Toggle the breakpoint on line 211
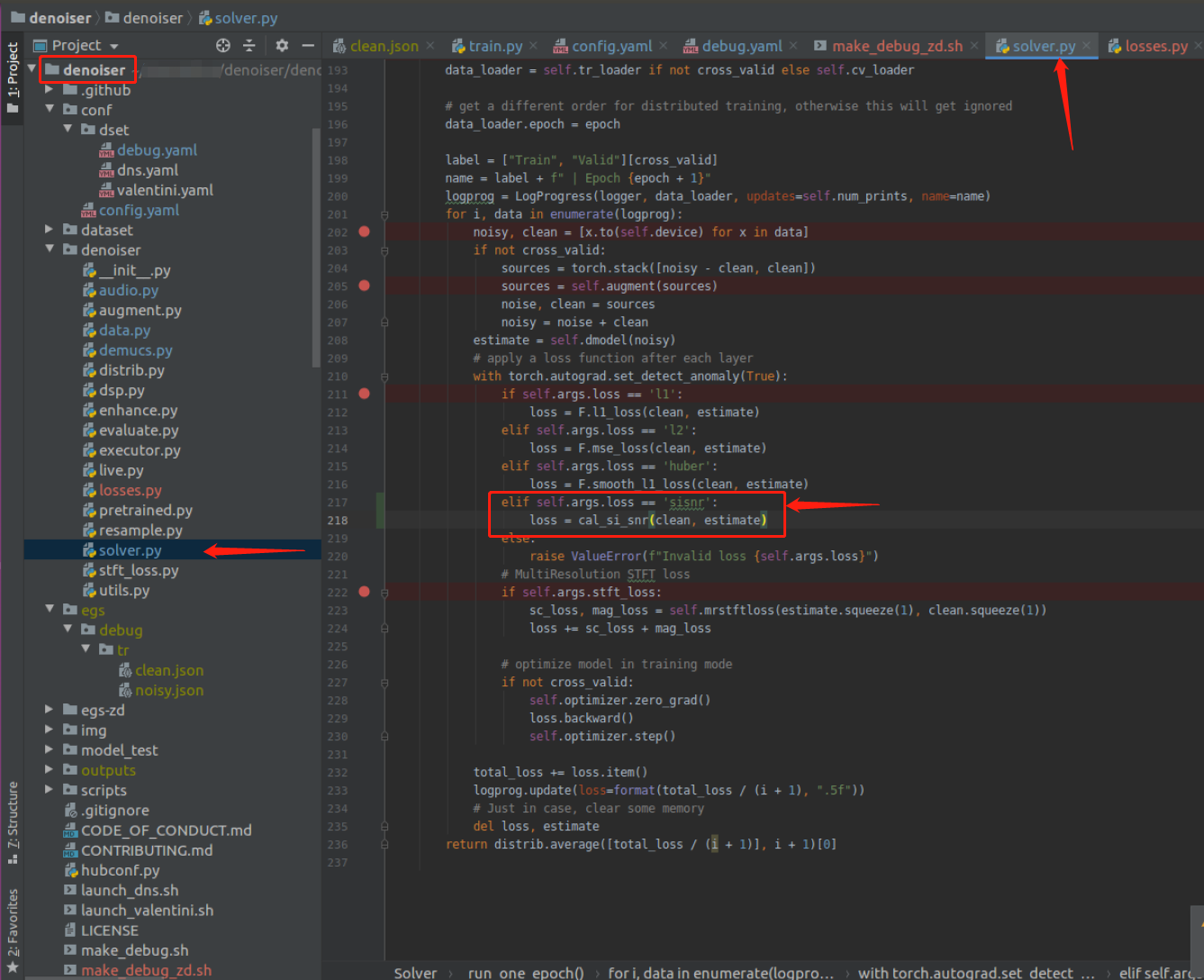The image size is (1204, 980). (x=363, y=393)
